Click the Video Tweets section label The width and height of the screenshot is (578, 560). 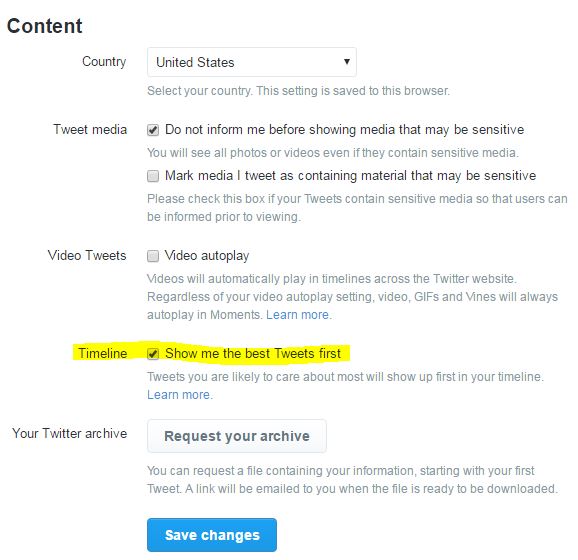[87, 255]
